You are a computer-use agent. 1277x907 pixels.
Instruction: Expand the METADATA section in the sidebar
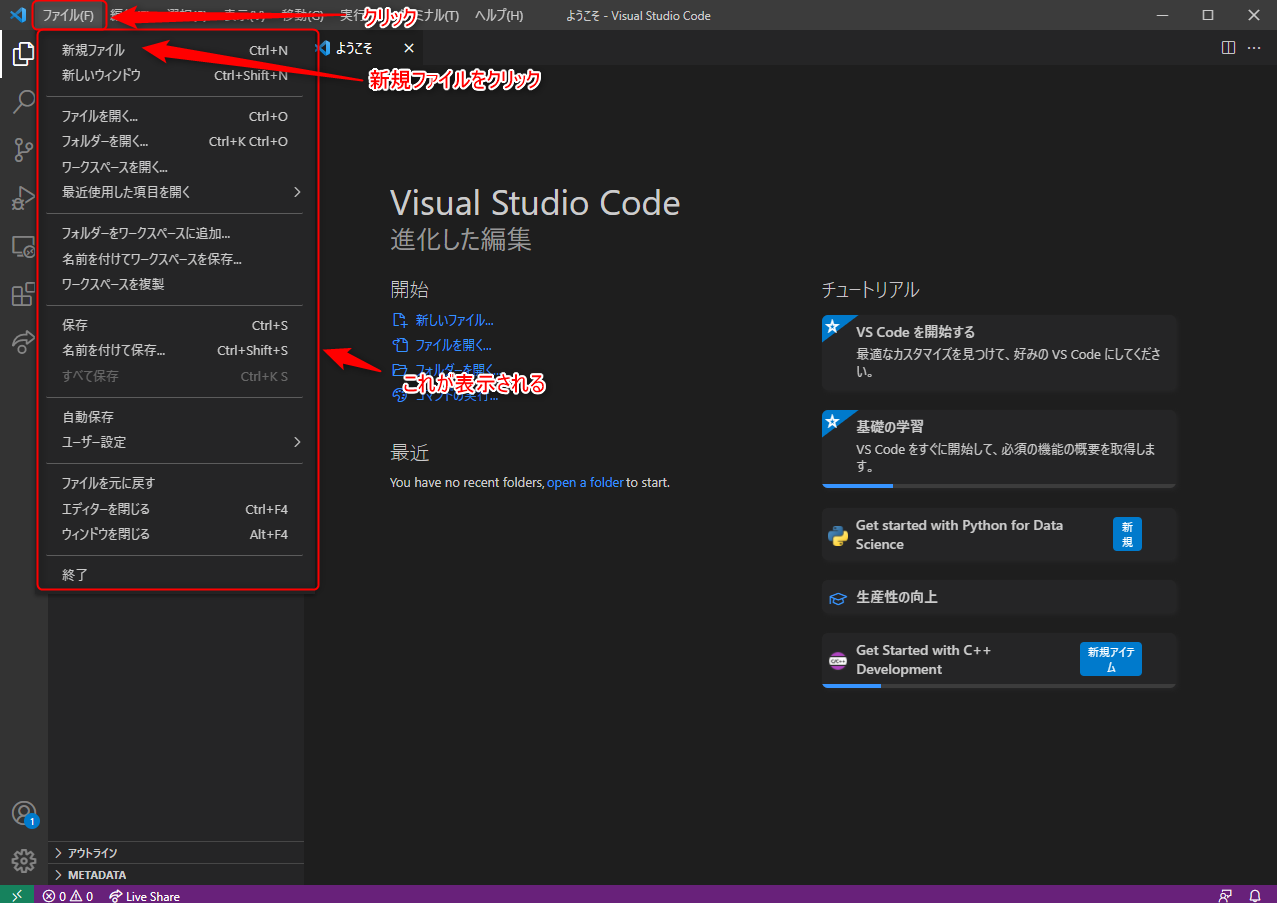(x=176, y=875)
